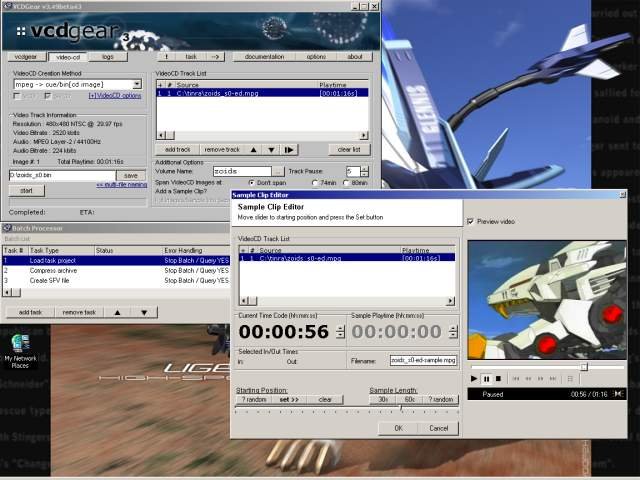Switch to the vcdgear tab
The height and width of the screenshot is (480, 640).
(x=25, y=57)
